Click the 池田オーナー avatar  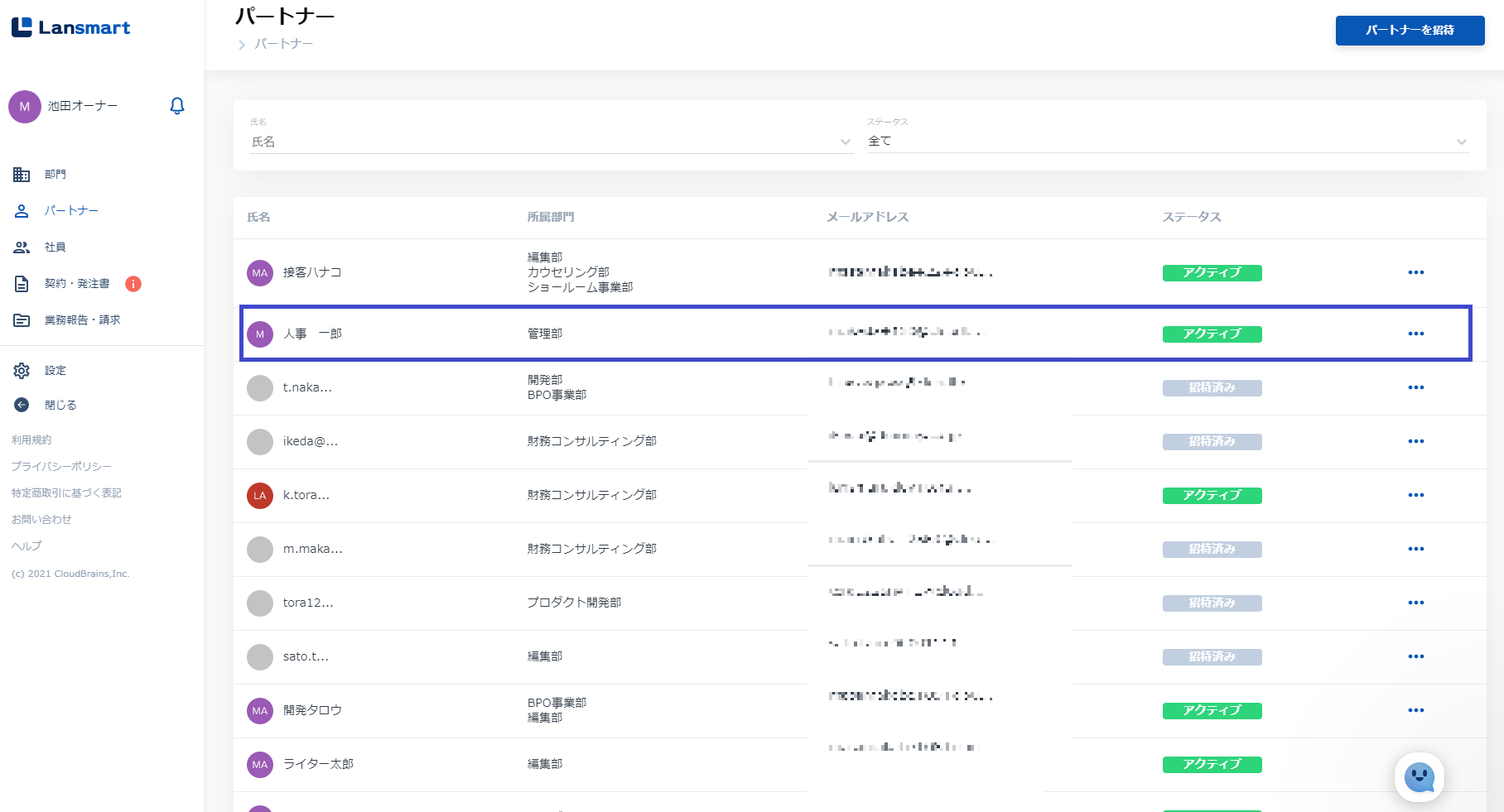pos(25,107)
